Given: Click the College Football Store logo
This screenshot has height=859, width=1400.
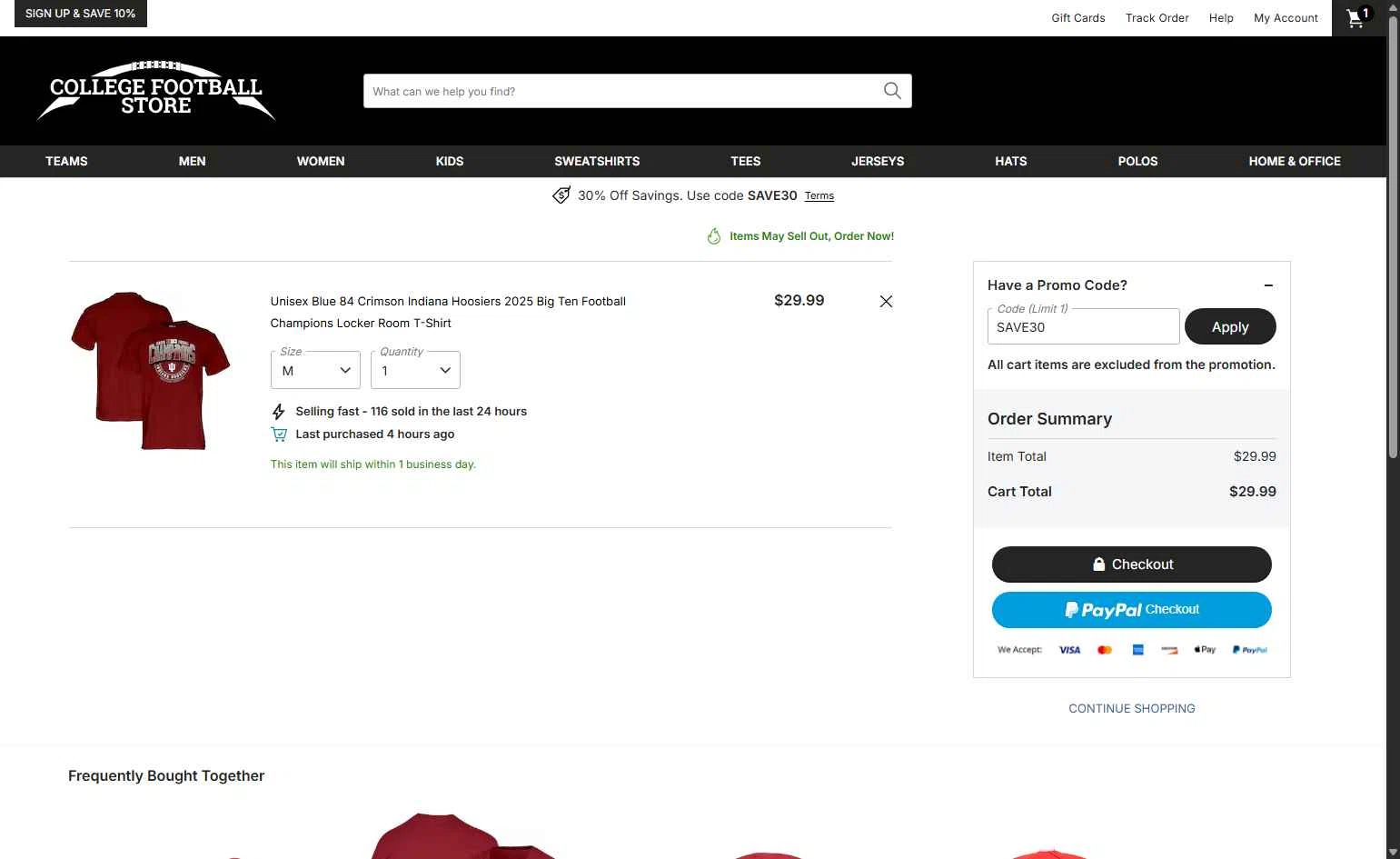Looking at the screenshot, I should (156, 91).
